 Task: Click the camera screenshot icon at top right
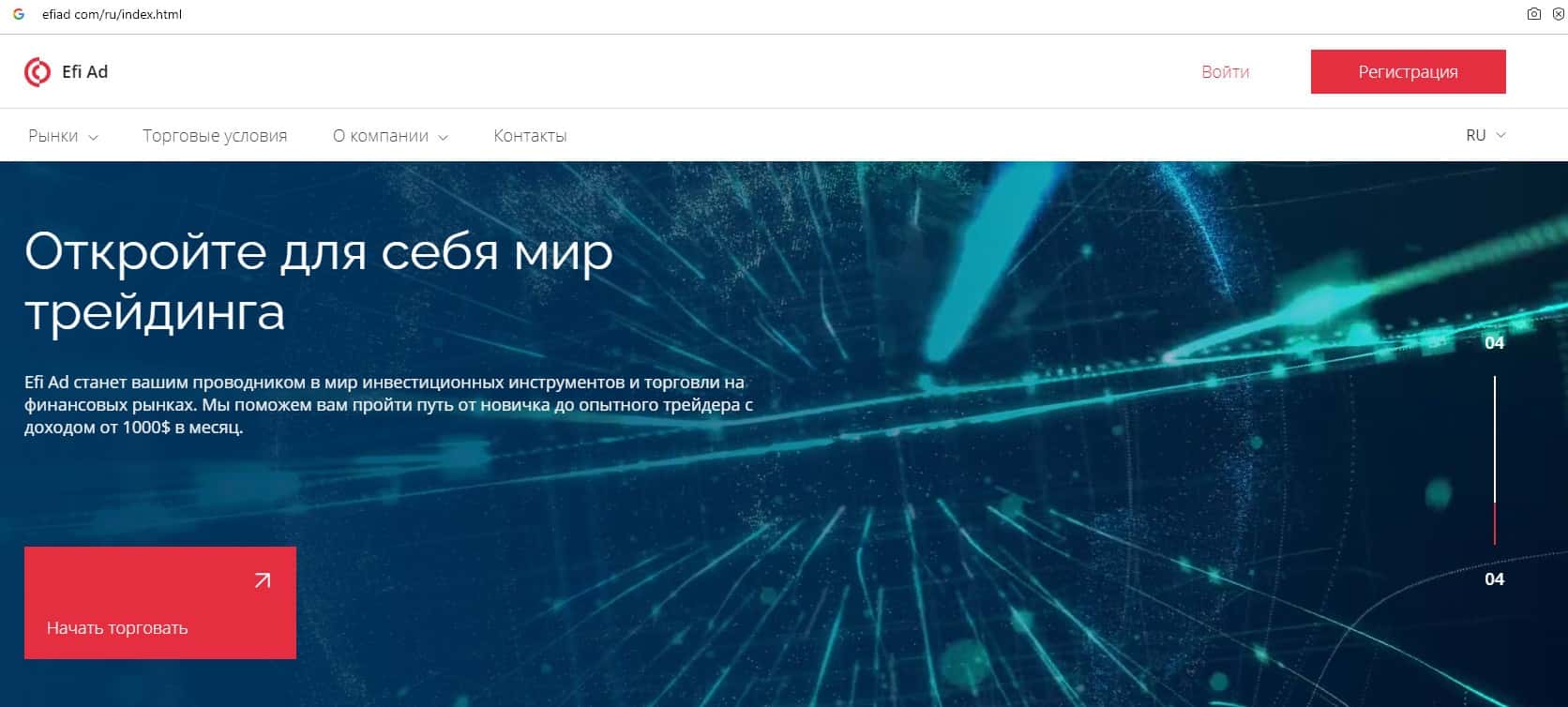tap(1534, 14)
